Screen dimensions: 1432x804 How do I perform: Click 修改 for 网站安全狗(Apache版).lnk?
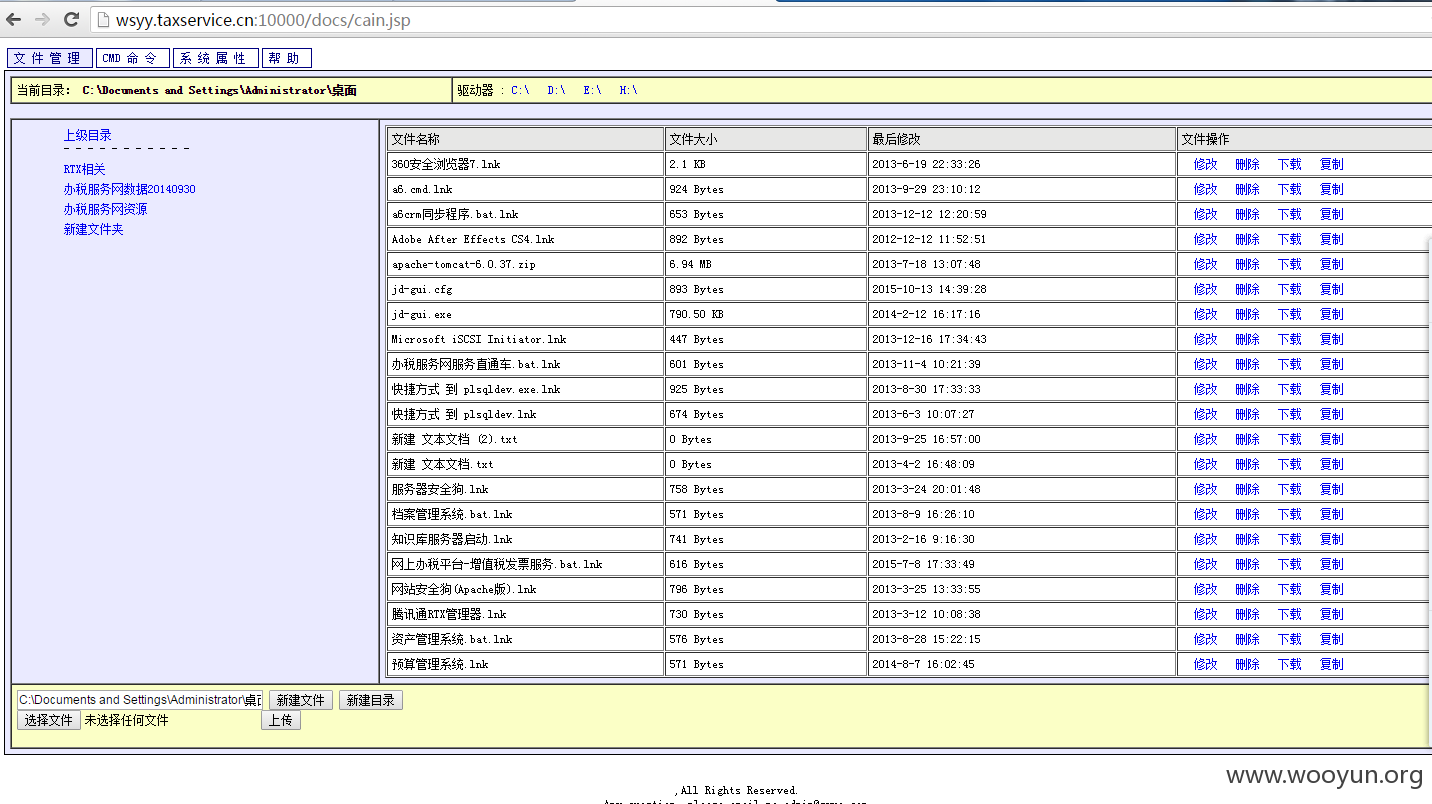1205,589
